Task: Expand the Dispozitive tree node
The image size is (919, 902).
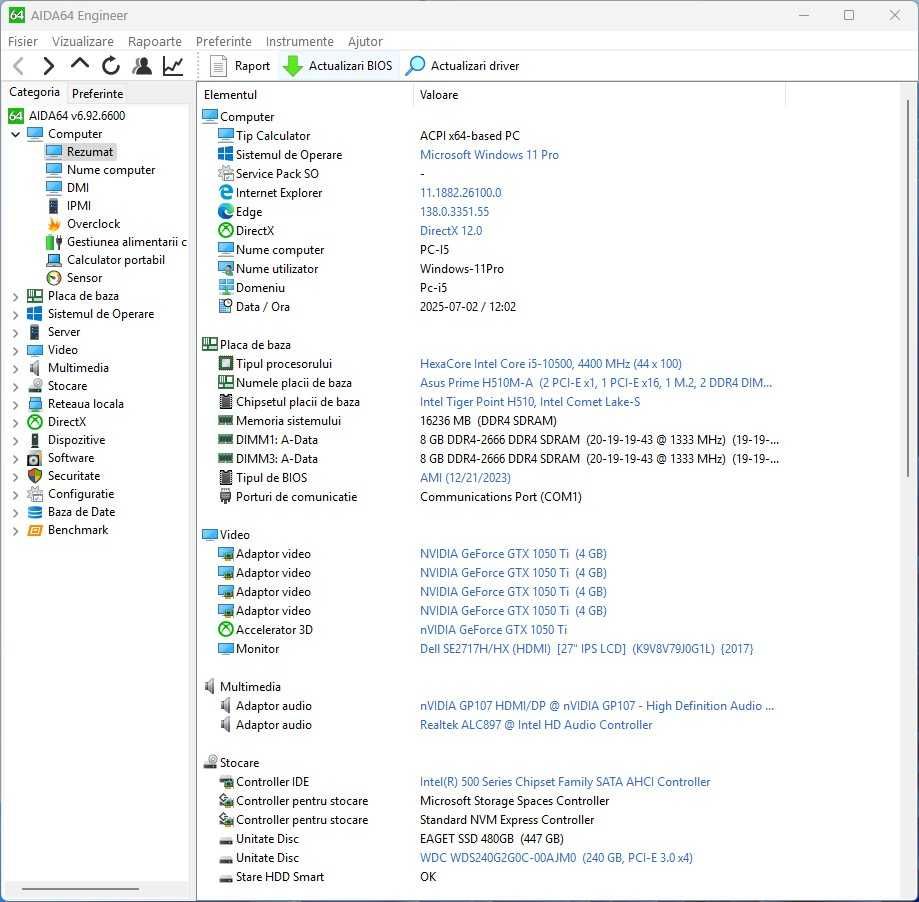Action: [16, 441]
